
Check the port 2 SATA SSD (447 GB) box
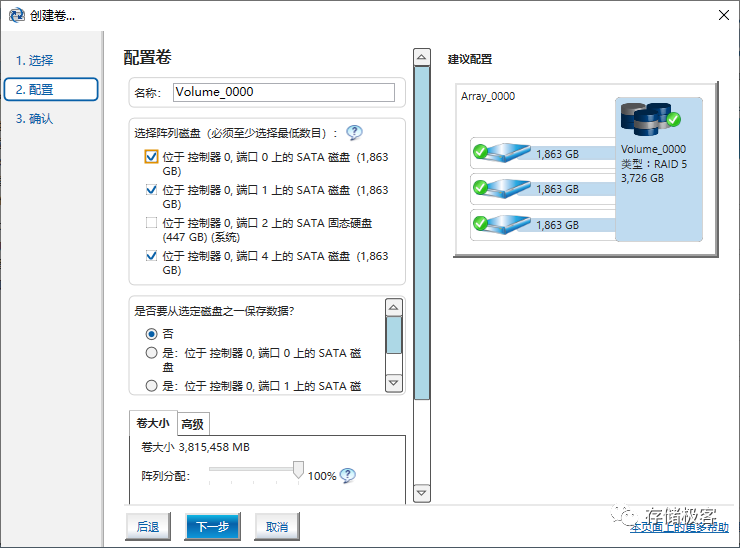click(151, 222)
